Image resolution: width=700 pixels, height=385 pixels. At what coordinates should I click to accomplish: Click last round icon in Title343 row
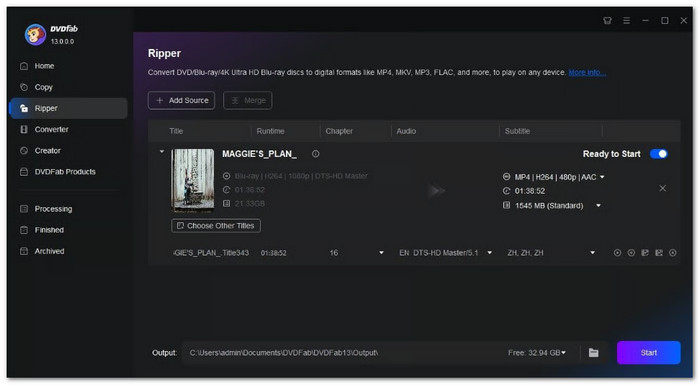click(x=672, y=253)
